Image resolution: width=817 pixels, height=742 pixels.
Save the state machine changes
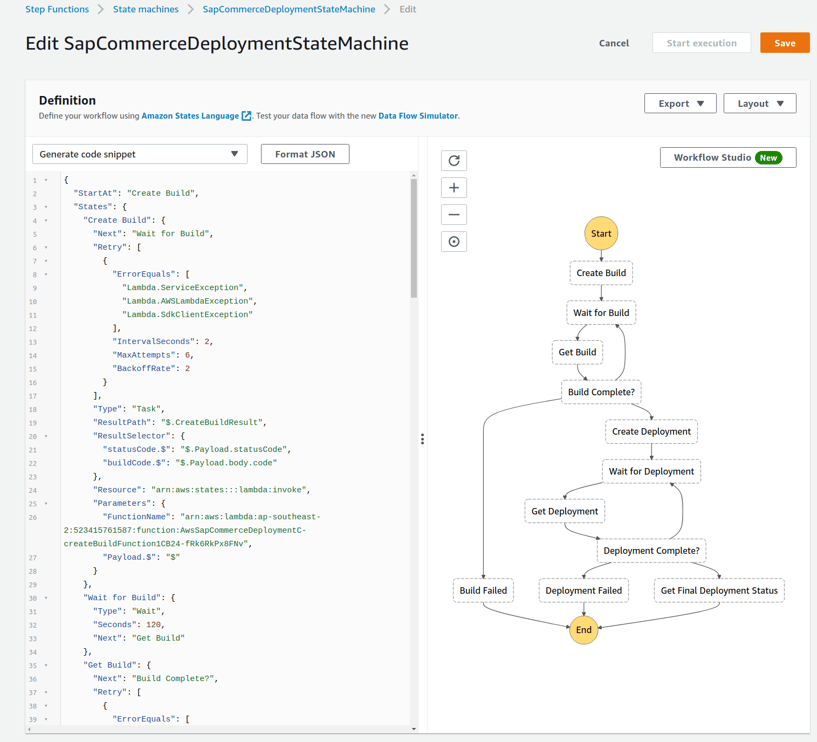click(784, 43)
